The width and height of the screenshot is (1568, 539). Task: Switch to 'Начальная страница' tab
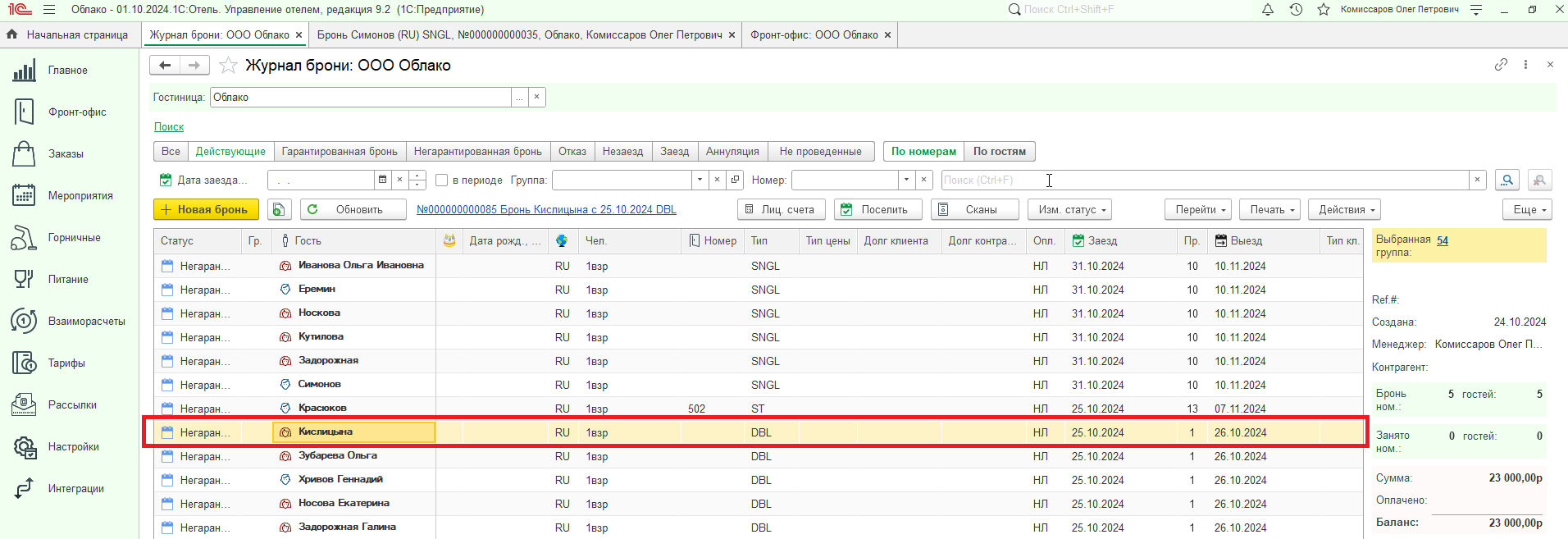(x=69, y=35)
